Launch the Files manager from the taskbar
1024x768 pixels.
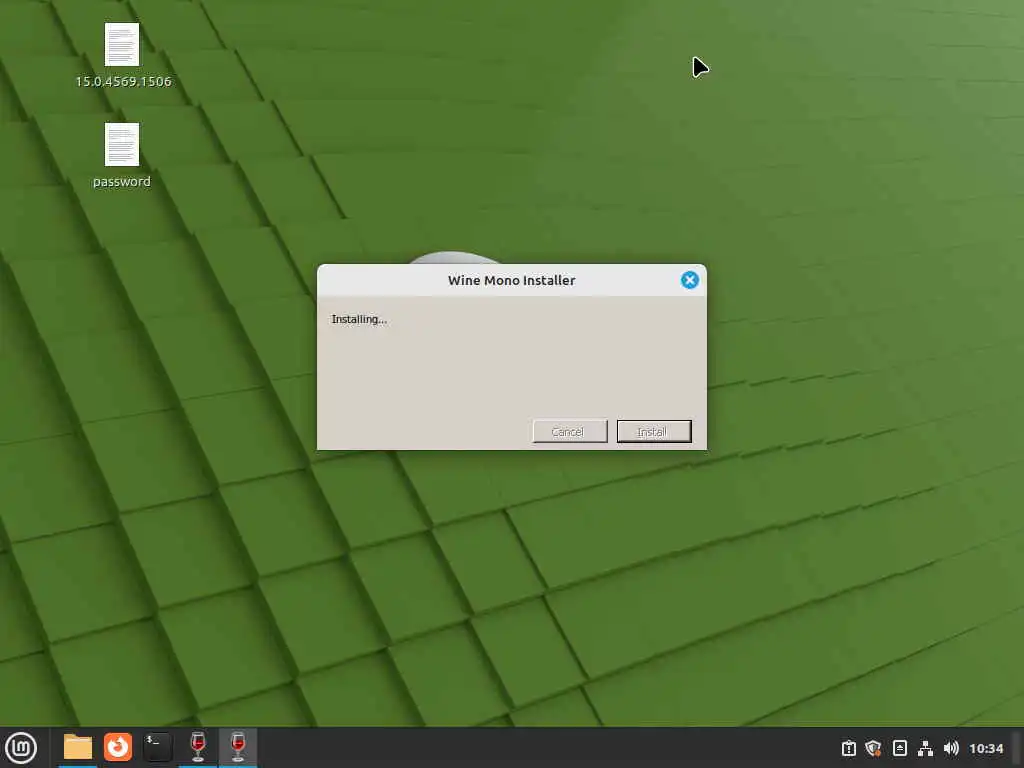[x=78, y=747]
